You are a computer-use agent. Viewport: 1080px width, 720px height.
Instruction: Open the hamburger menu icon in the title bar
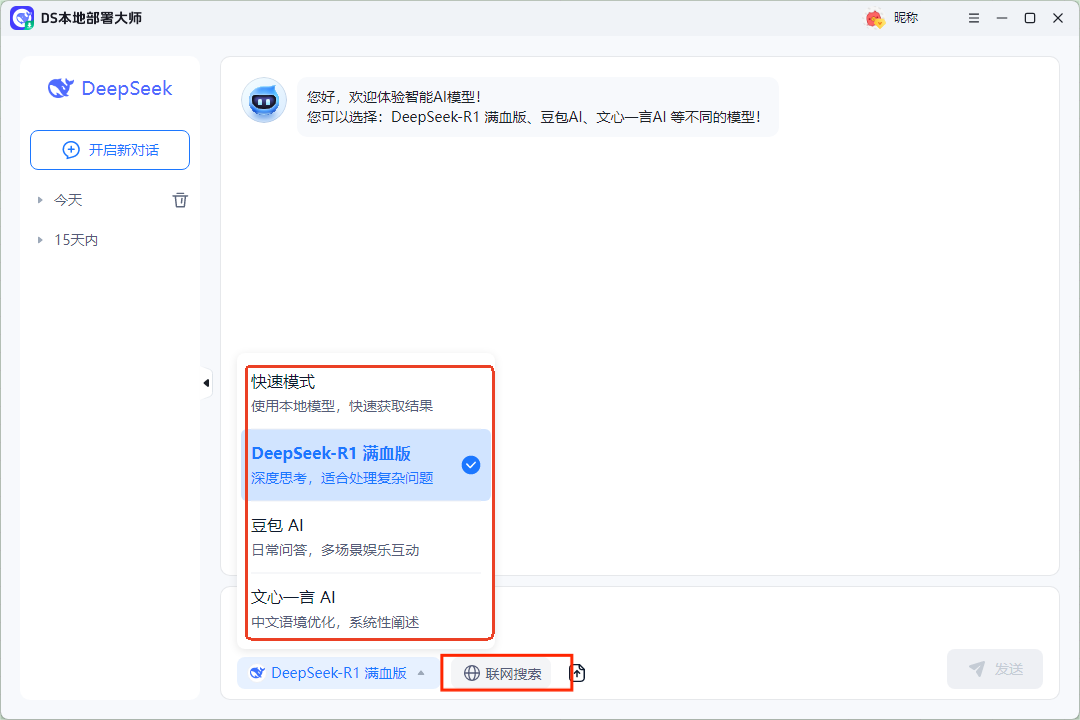[973, 19]
